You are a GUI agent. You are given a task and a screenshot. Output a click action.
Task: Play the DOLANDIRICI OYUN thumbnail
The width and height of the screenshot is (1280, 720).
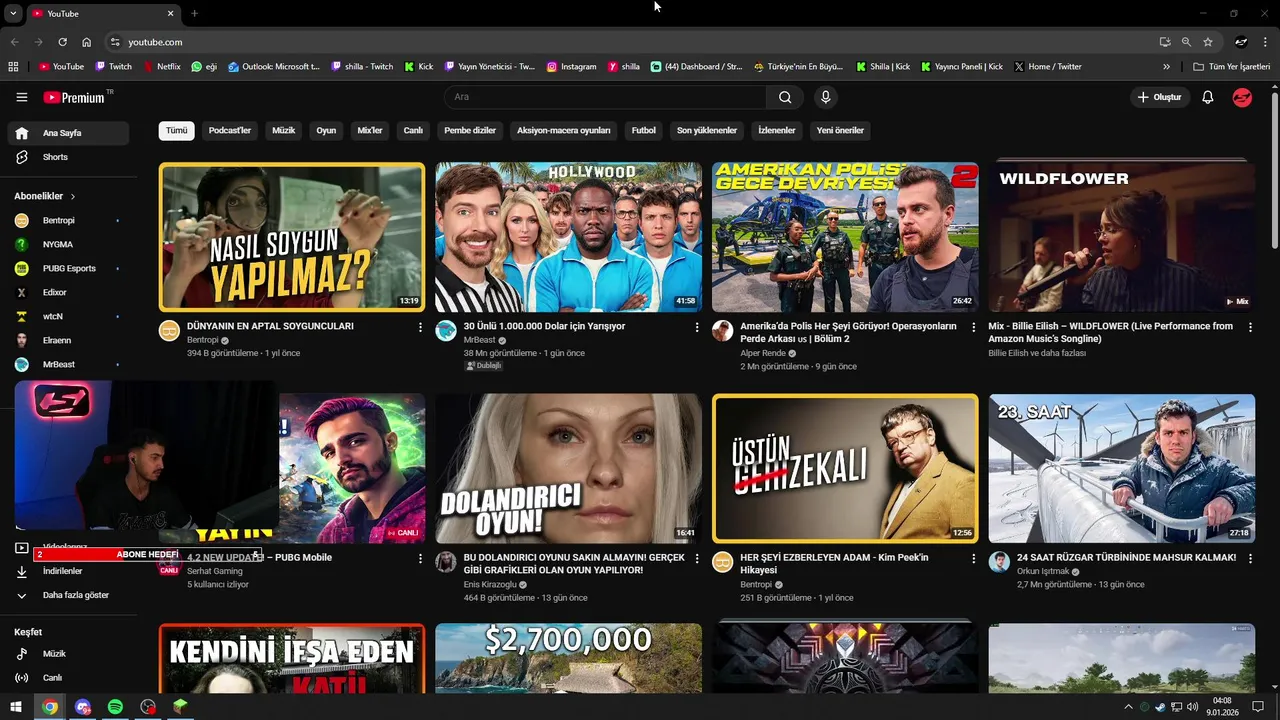click(569, 468)
